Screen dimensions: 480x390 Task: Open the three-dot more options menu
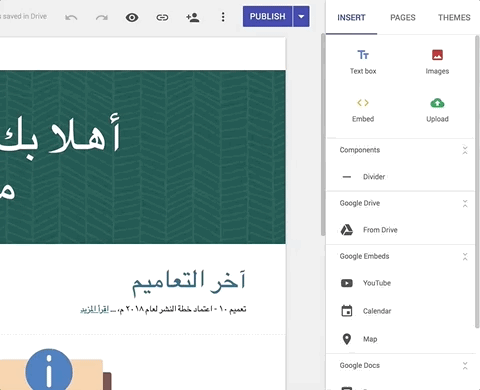click(223, 17)
